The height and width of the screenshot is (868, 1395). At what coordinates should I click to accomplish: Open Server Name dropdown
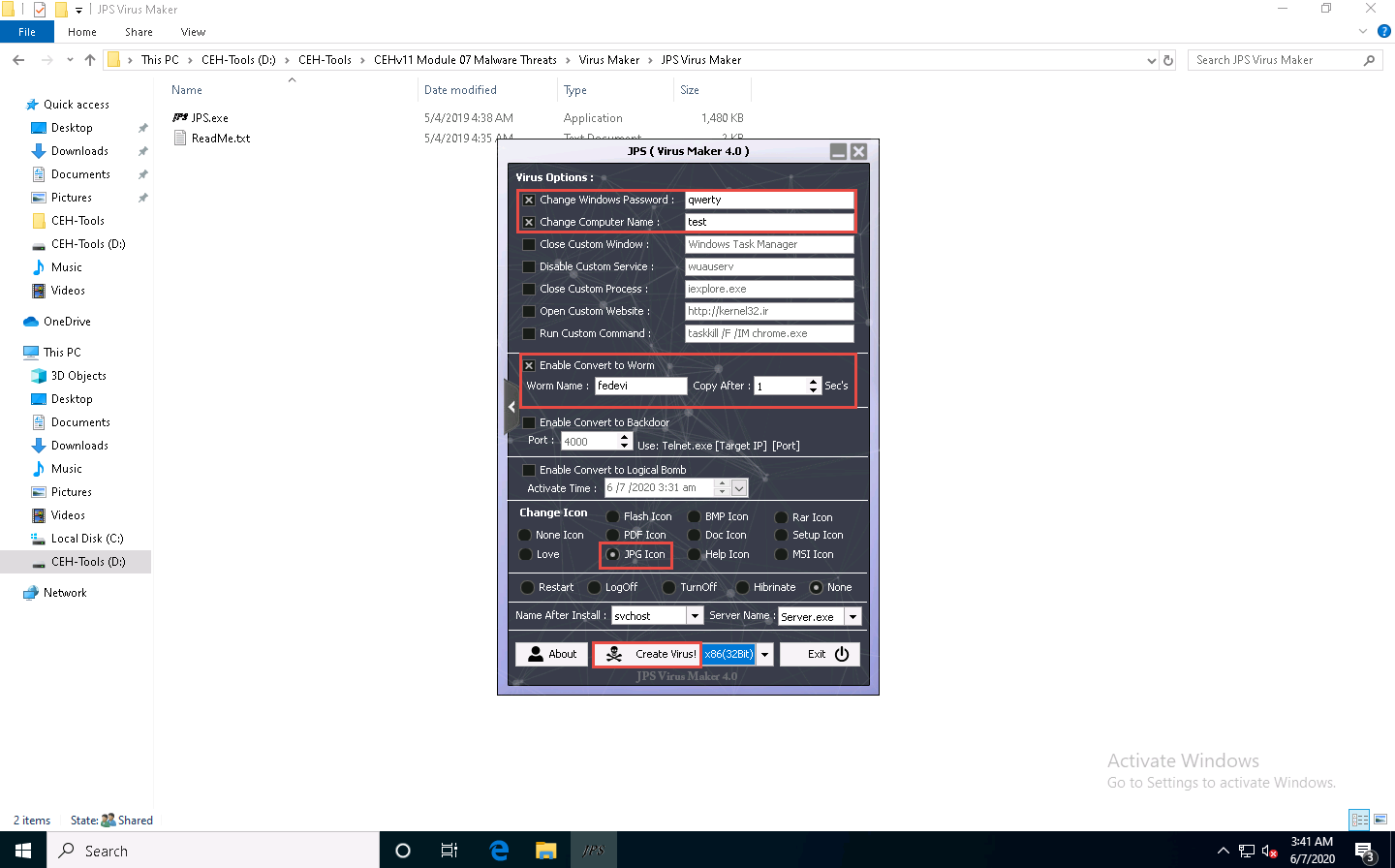(x=852, y=617)
